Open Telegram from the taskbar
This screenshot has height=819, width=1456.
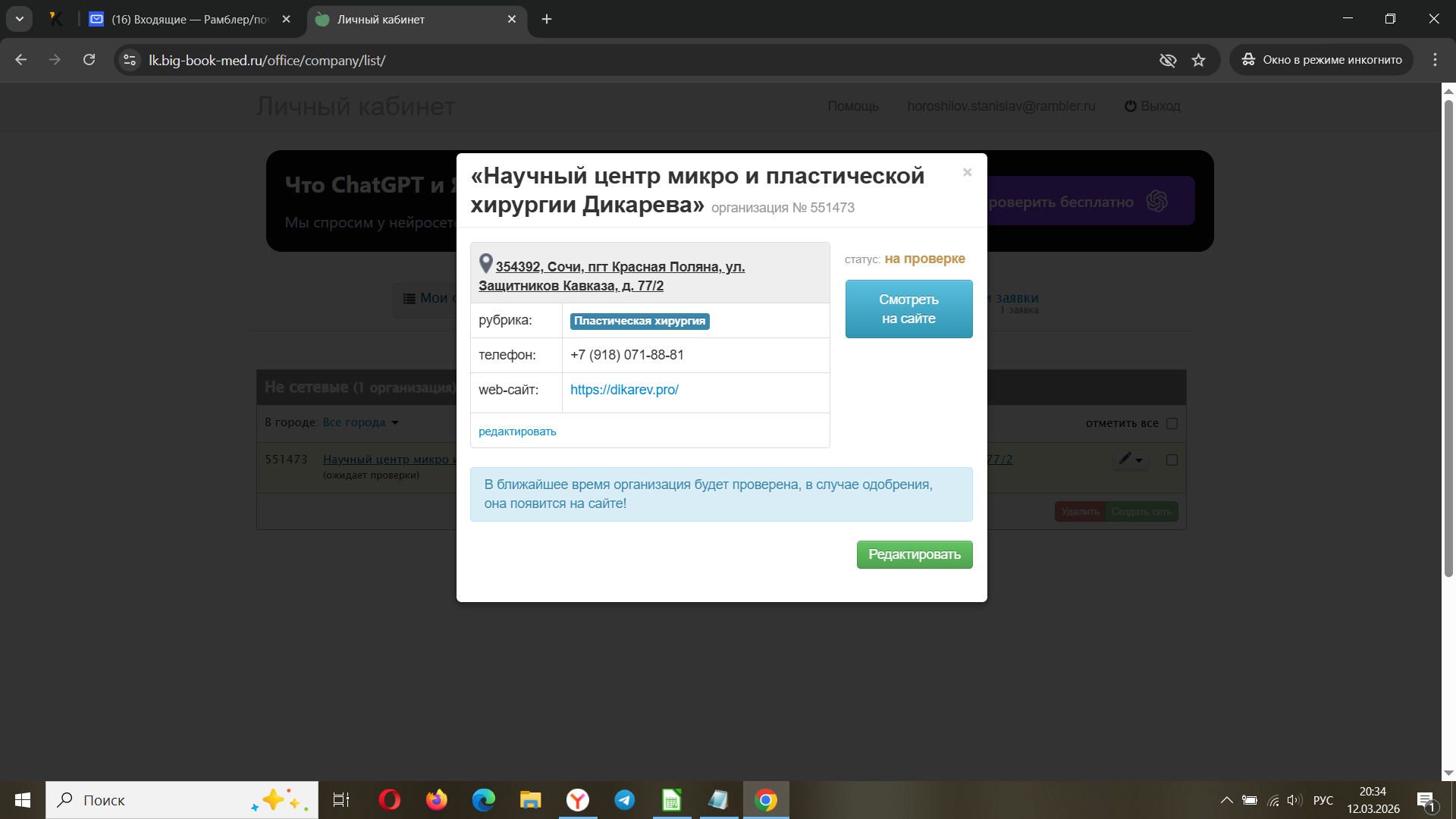624,800
